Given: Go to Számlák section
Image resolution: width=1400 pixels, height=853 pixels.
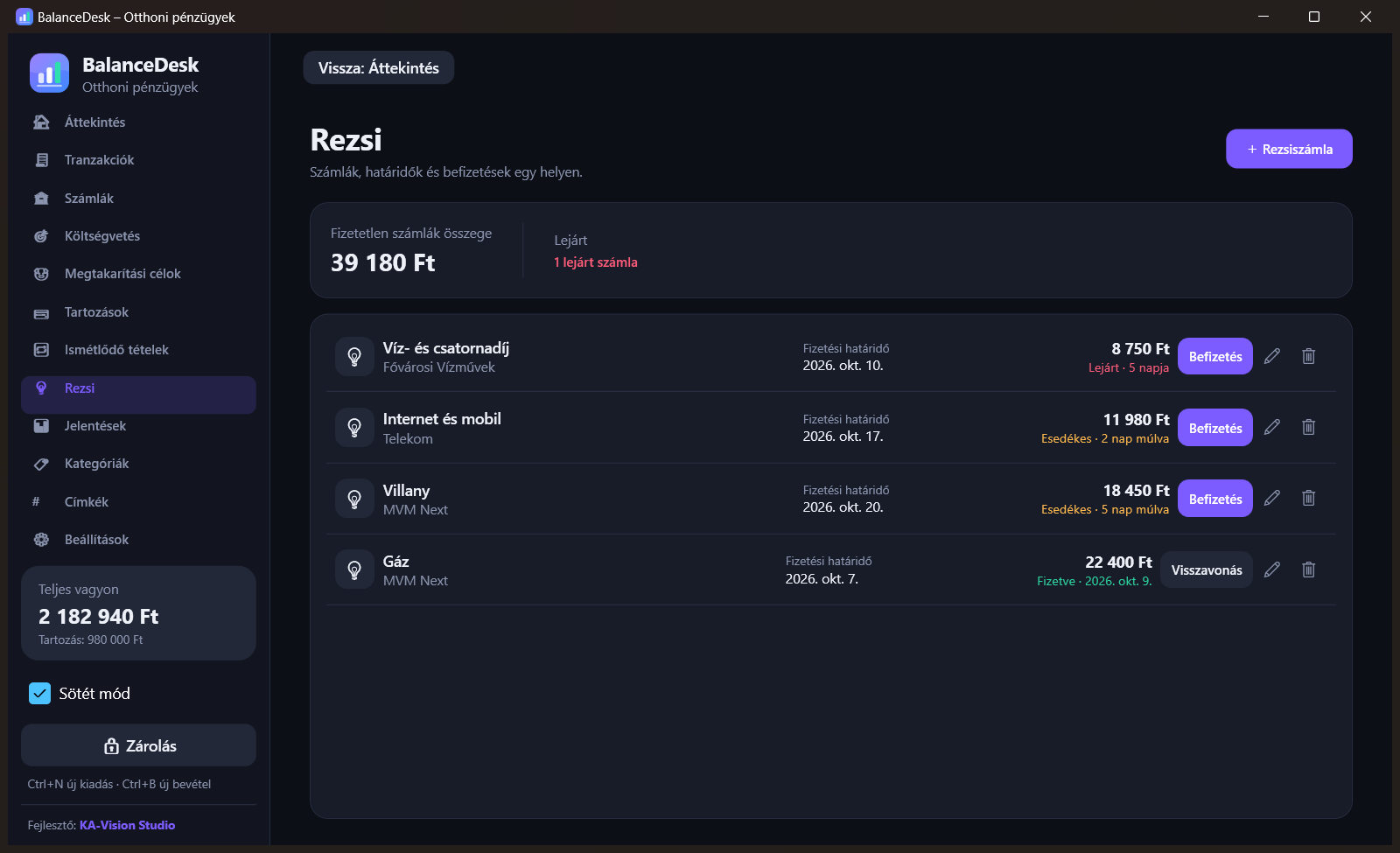Looking at the screenshot, I should 138,199.
